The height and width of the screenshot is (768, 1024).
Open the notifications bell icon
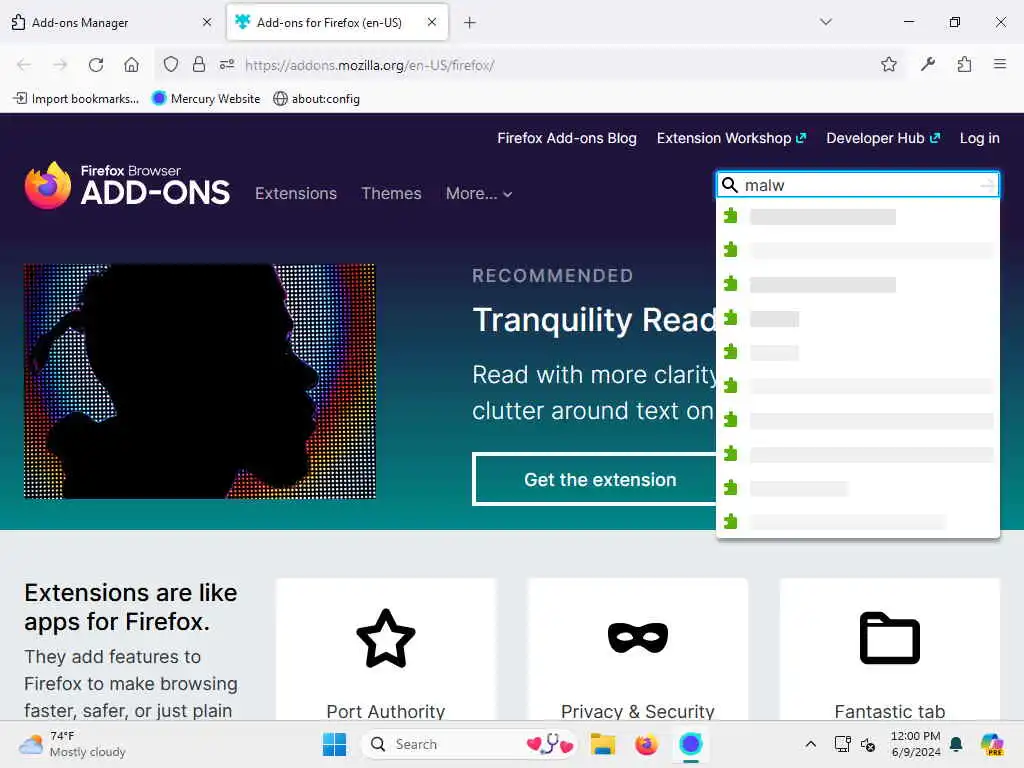(x=956, y=744)
